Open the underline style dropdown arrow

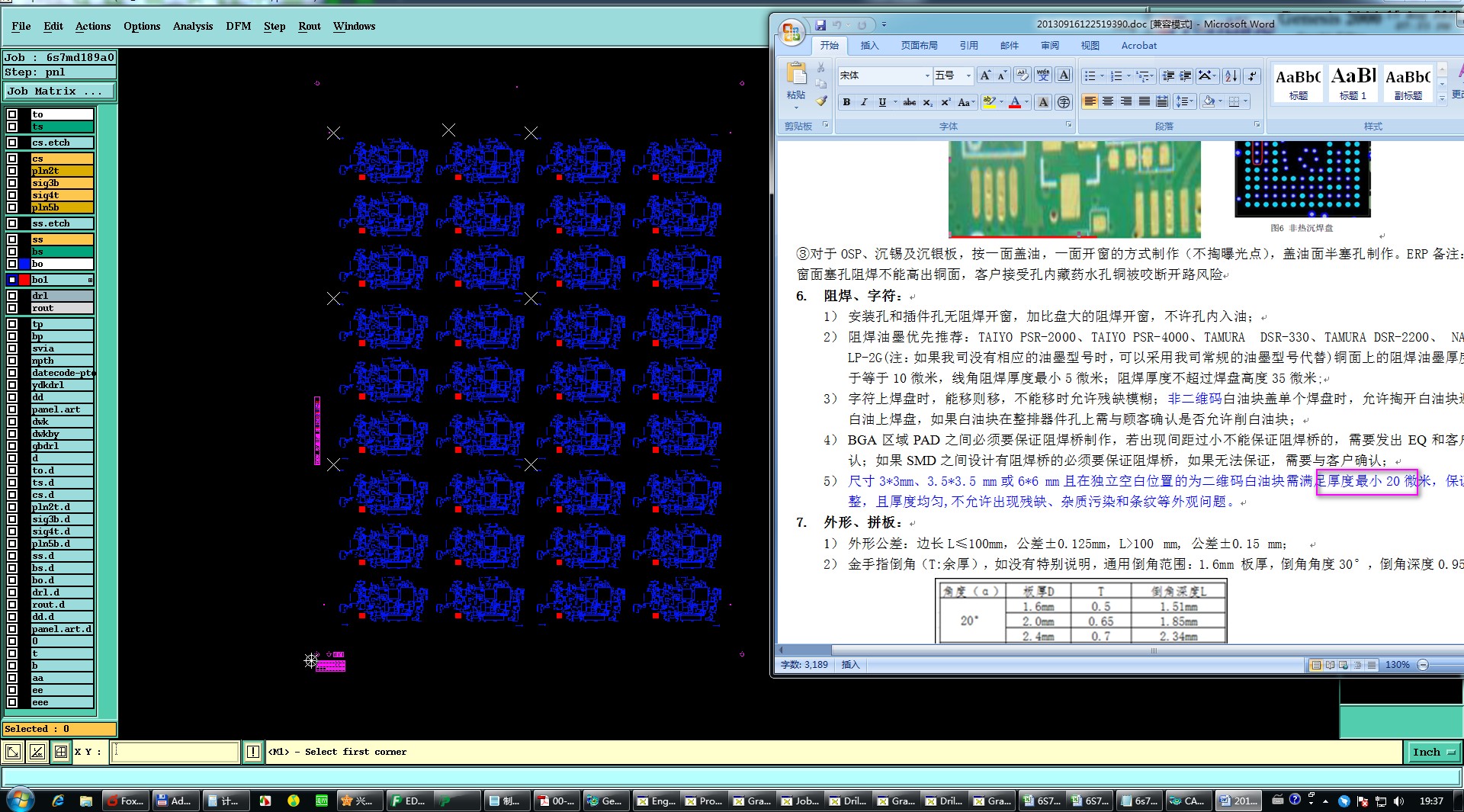pyautogui.click(x=895, y=102)
